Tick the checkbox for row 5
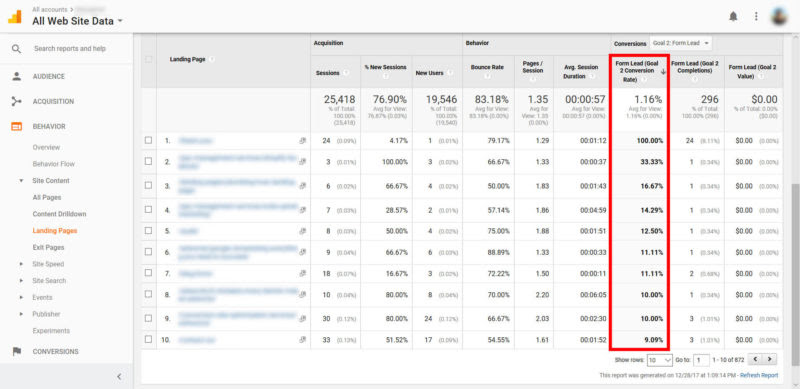 148,230
